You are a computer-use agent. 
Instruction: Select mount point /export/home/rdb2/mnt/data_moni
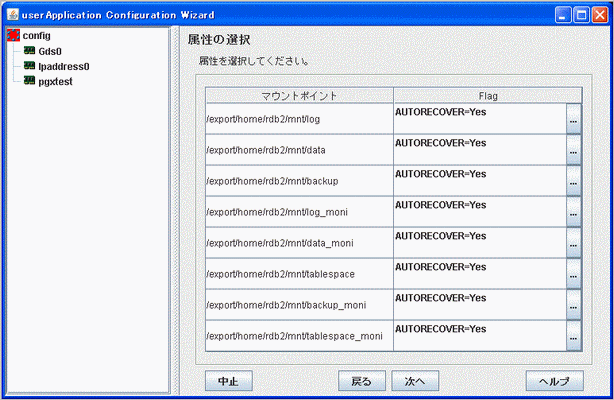point(300,243)
